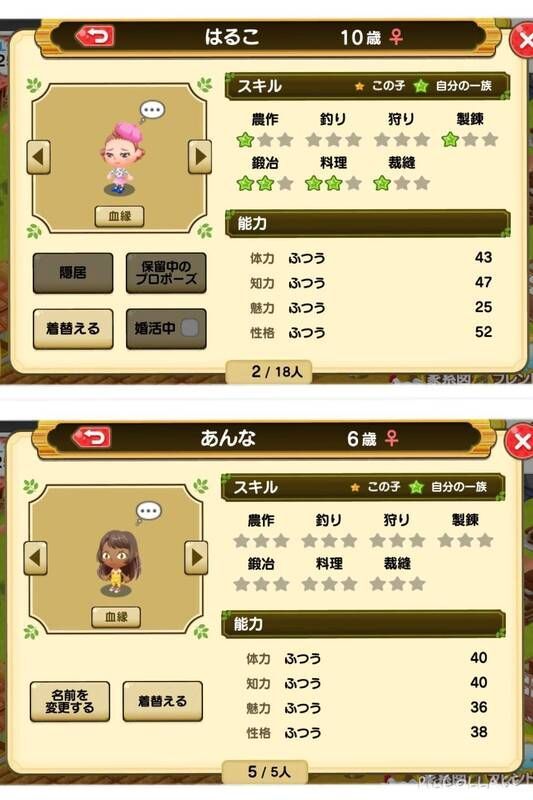Open 血縁 relations for はるこ
Image resolution: width=533 pixels, height=800 pixels.
(x=119, y=216)
